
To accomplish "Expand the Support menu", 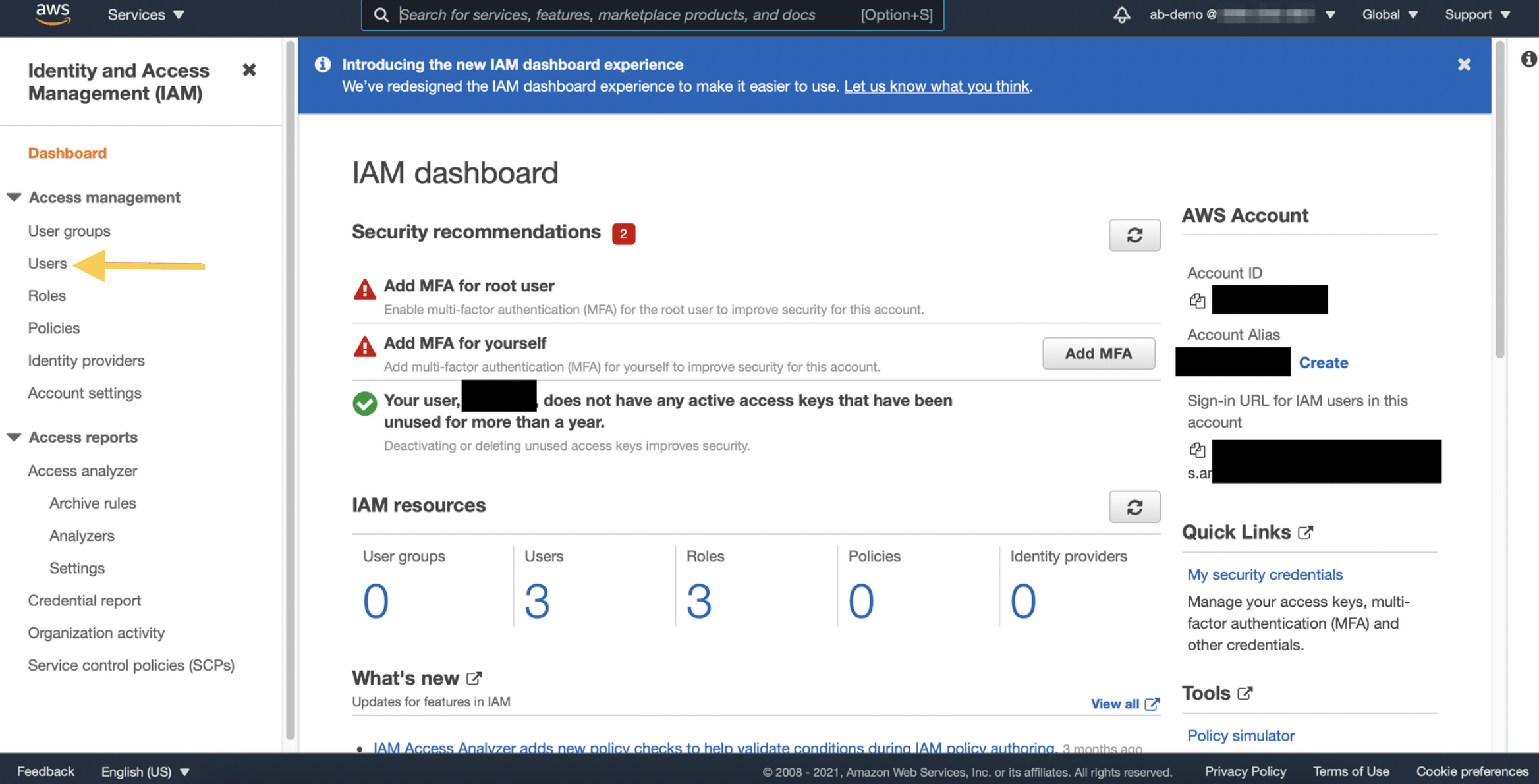I will (1476, 14).
